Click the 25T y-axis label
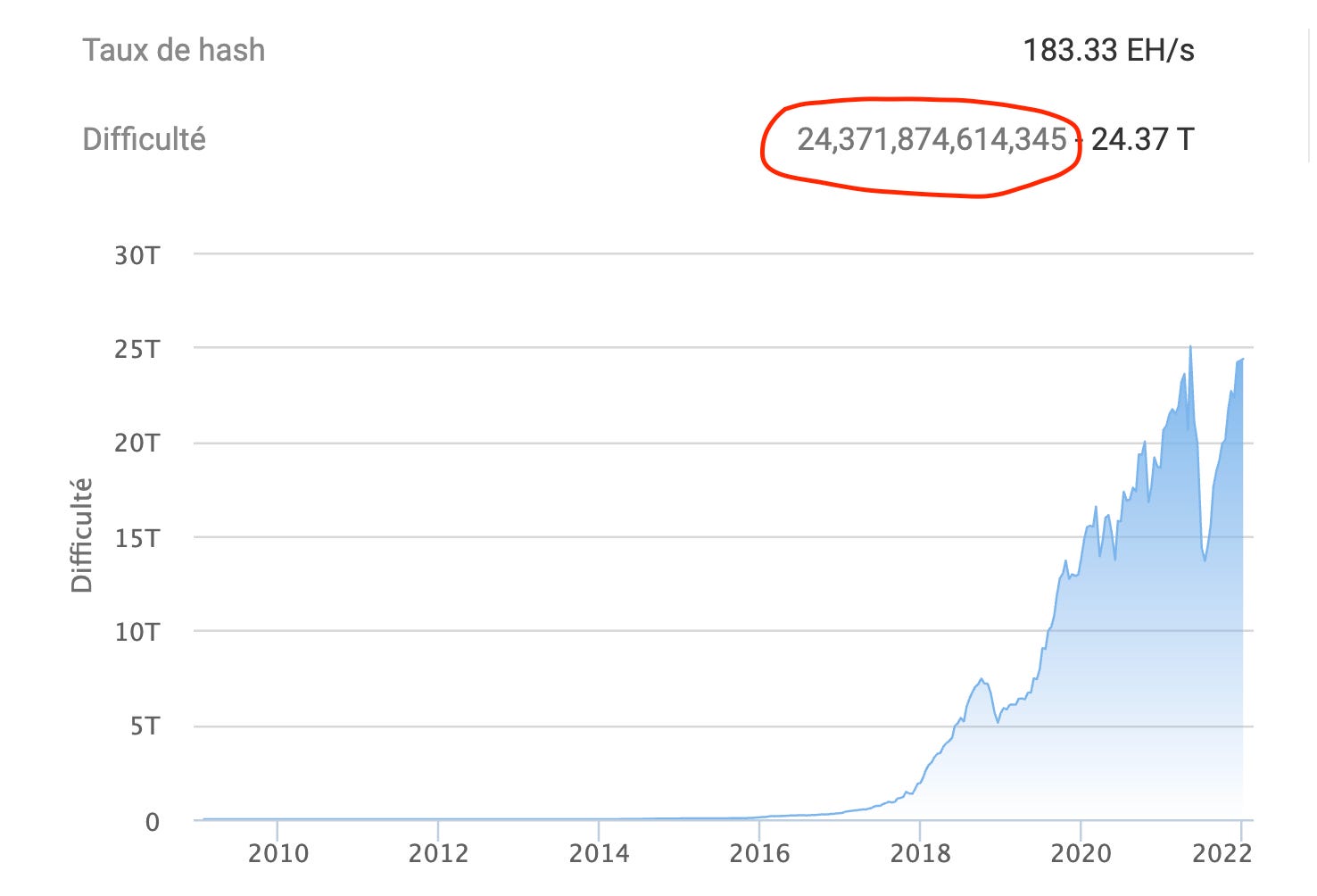 coord(137,349)
